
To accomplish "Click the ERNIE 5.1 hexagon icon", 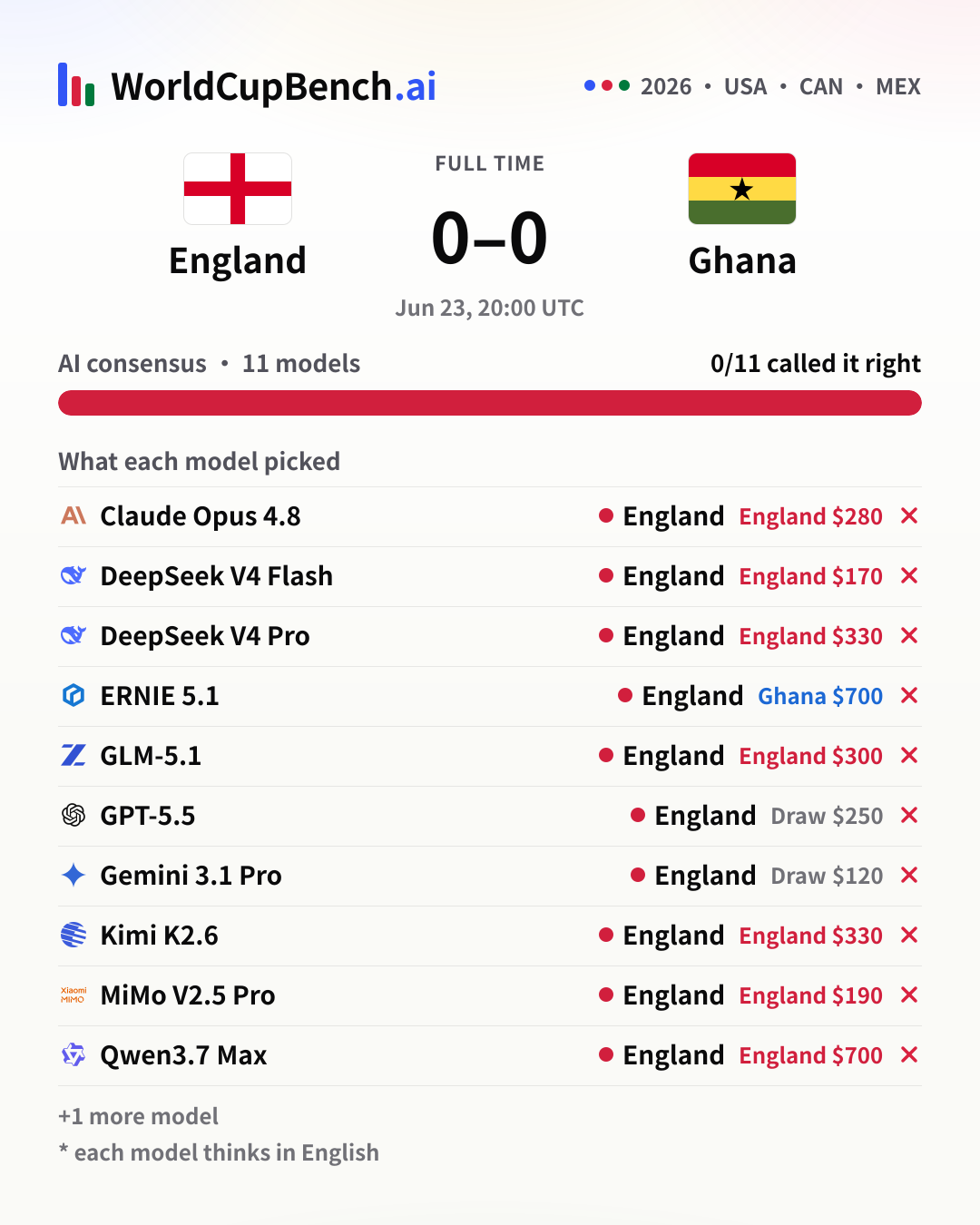I will click(73, 696).
